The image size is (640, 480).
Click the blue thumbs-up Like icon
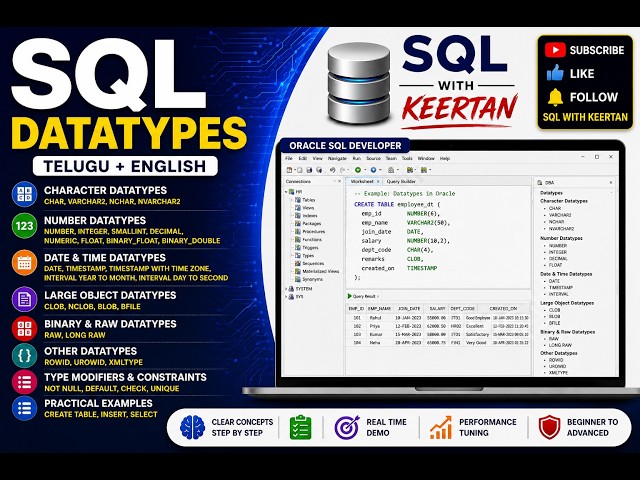[555, 73]
